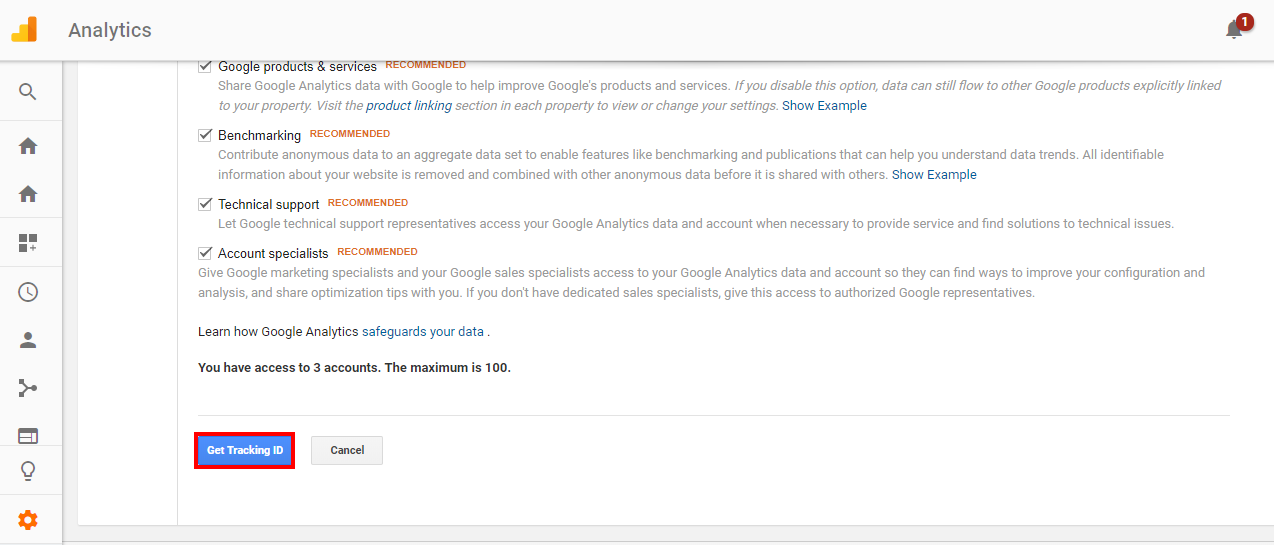The height and width of the screenshot is (545, 1274).
Task: Toggle the Account specialists checkbox
Action: click(x=205, y=253)
